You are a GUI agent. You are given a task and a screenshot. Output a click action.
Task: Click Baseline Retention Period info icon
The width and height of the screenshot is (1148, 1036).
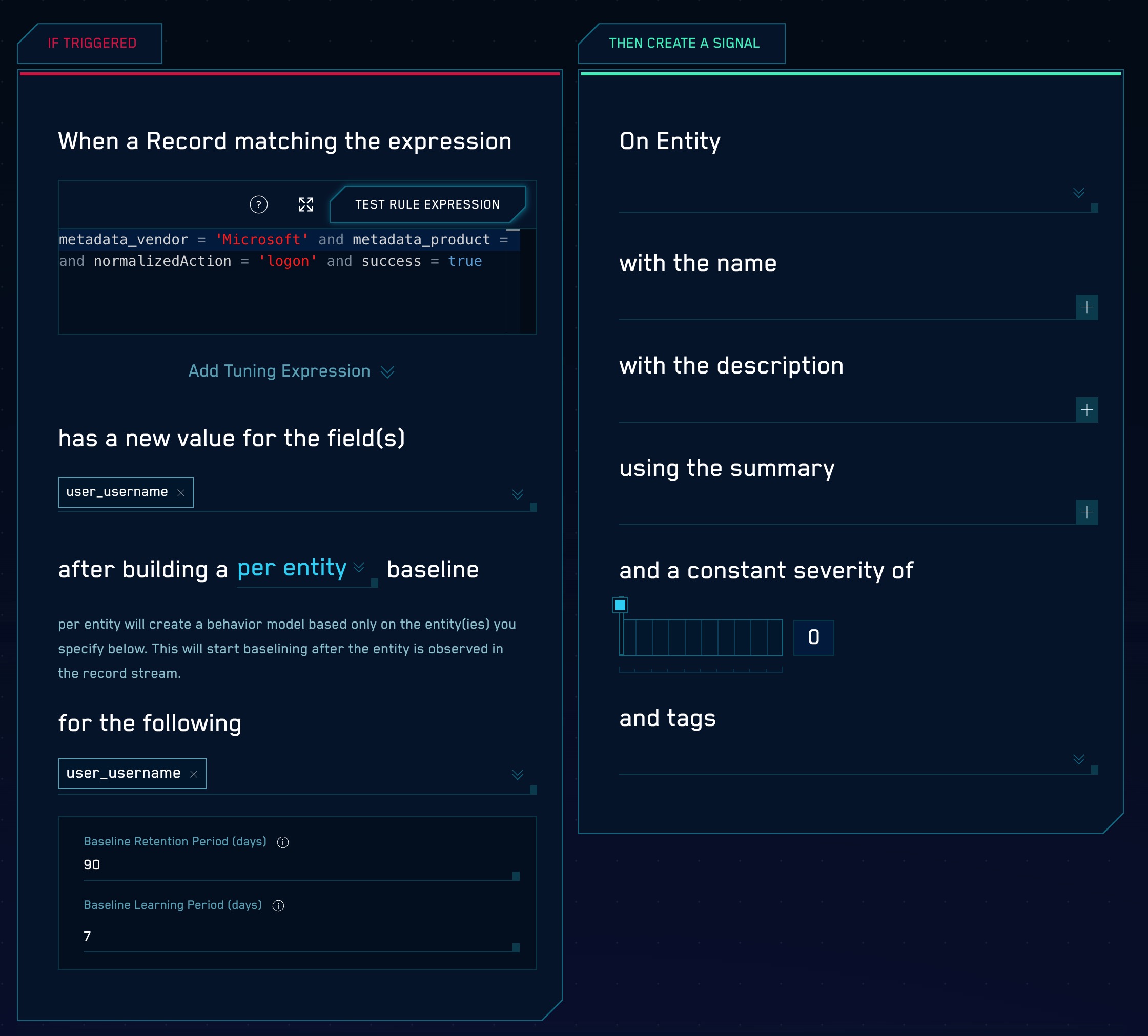[x=283, y=842]
